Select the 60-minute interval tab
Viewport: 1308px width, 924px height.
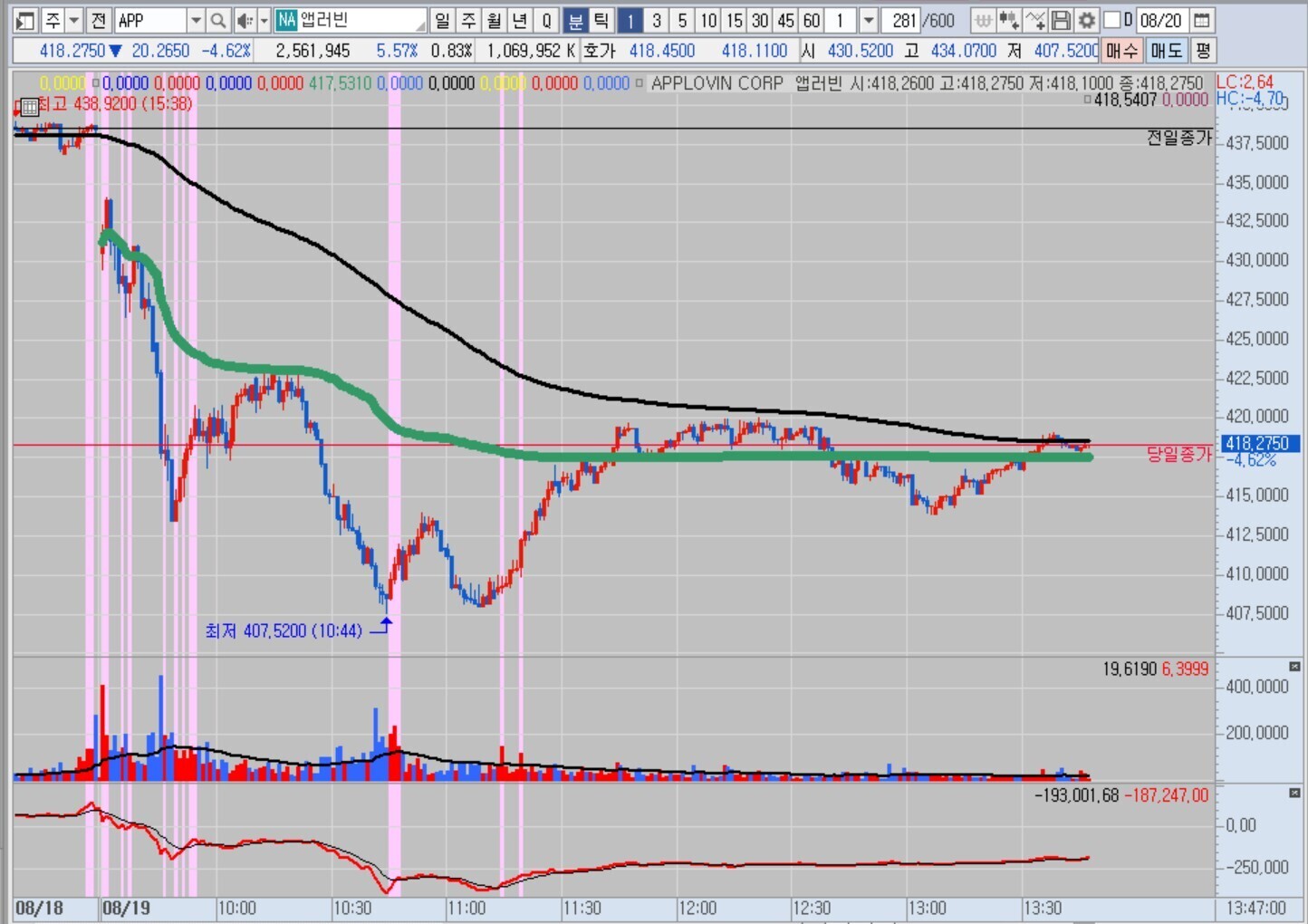[812, 20]
